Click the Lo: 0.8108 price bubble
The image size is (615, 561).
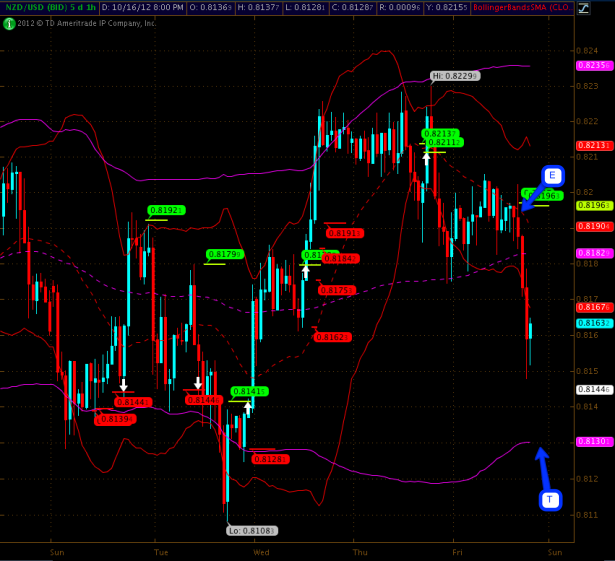251,531
